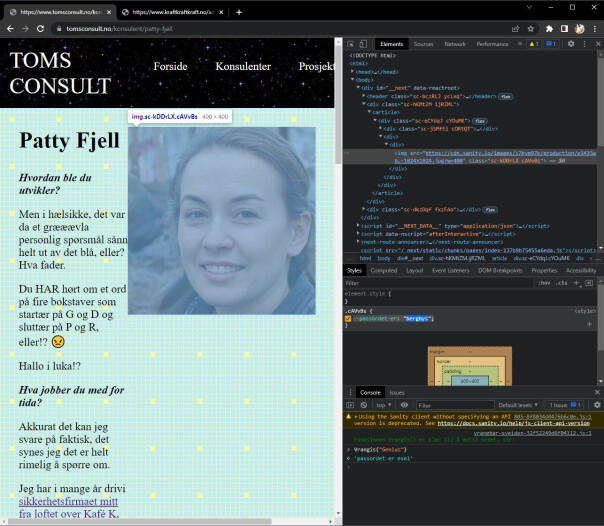The width and height of the screenshot is (604, 526).
Task: Select the img element source link
Action: pos(495,157)
